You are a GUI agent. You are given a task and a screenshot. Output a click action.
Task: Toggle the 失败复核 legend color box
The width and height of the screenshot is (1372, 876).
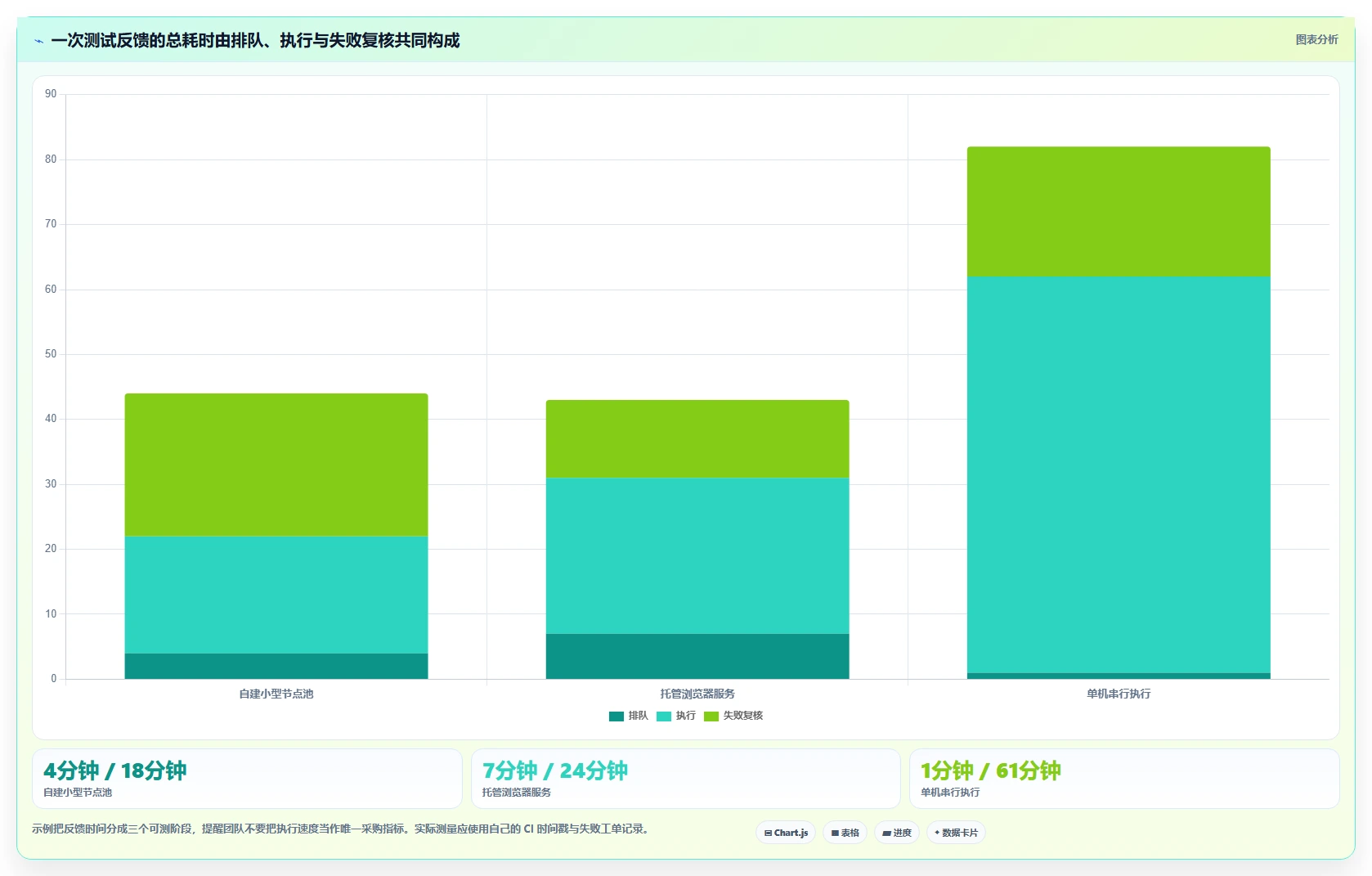click(711, 717)
